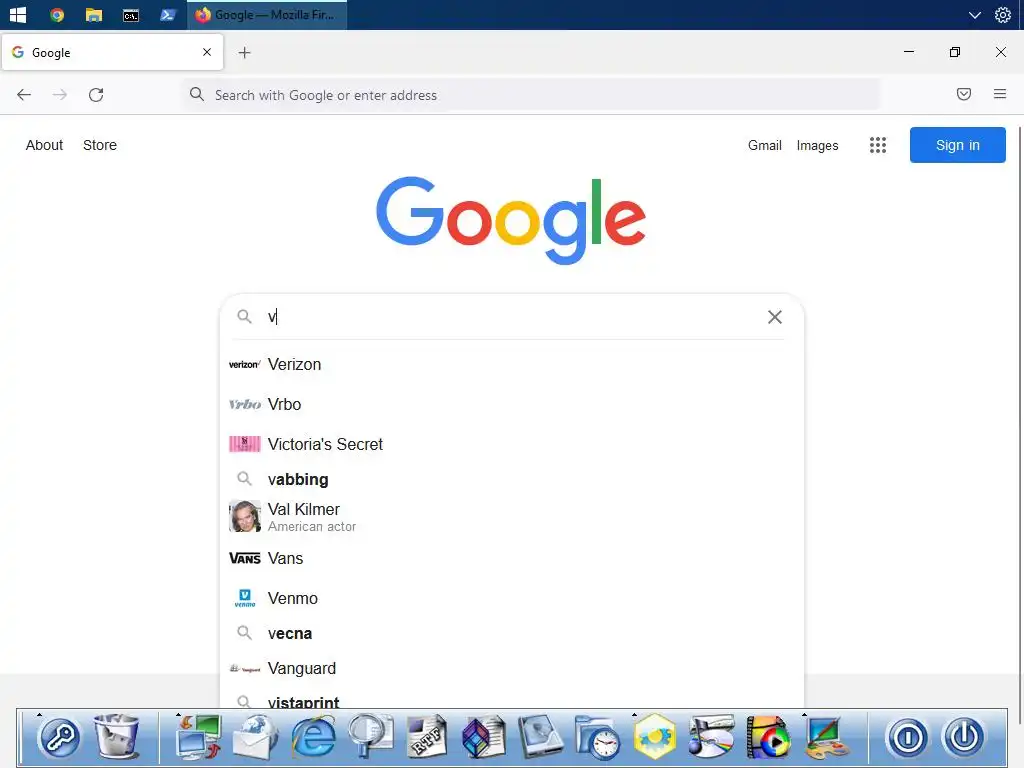This screenshot has width=1024, height=768.
Task: Choose the vabbing suggestion
Action: coord(512,479)
